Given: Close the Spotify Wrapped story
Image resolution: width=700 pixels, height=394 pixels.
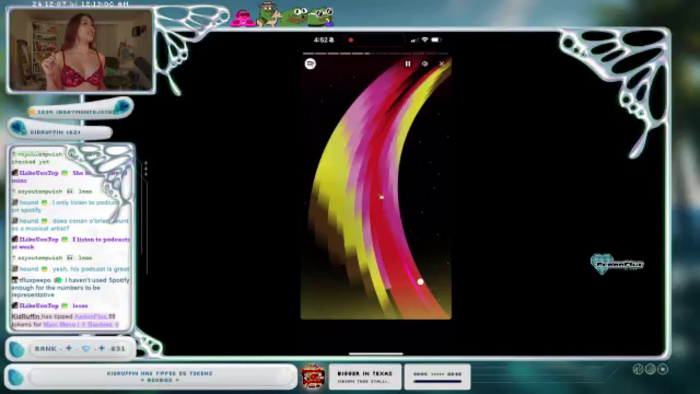Looking at the screenshot, I should coord(442,64).
